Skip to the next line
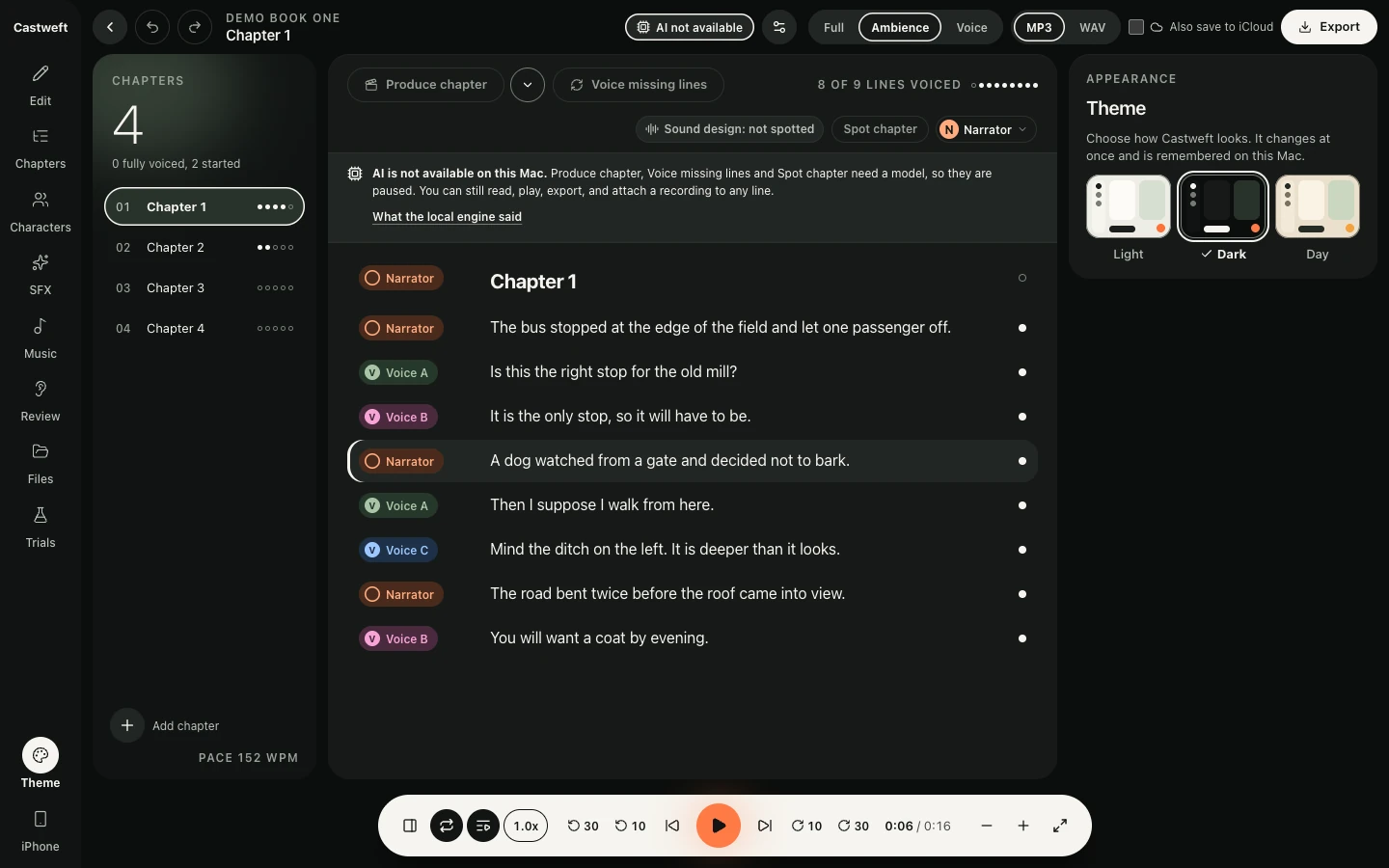The width and height of the screenshot is (1389, 868). coord(765,826)
